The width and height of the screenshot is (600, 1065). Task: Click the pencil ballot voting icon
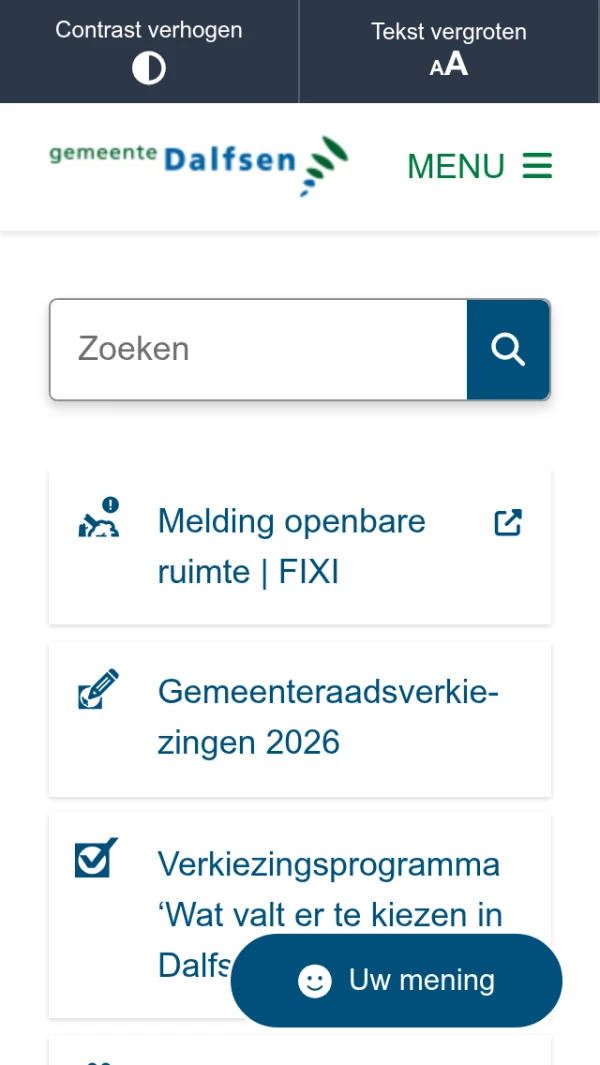click(x=99, y=689)
